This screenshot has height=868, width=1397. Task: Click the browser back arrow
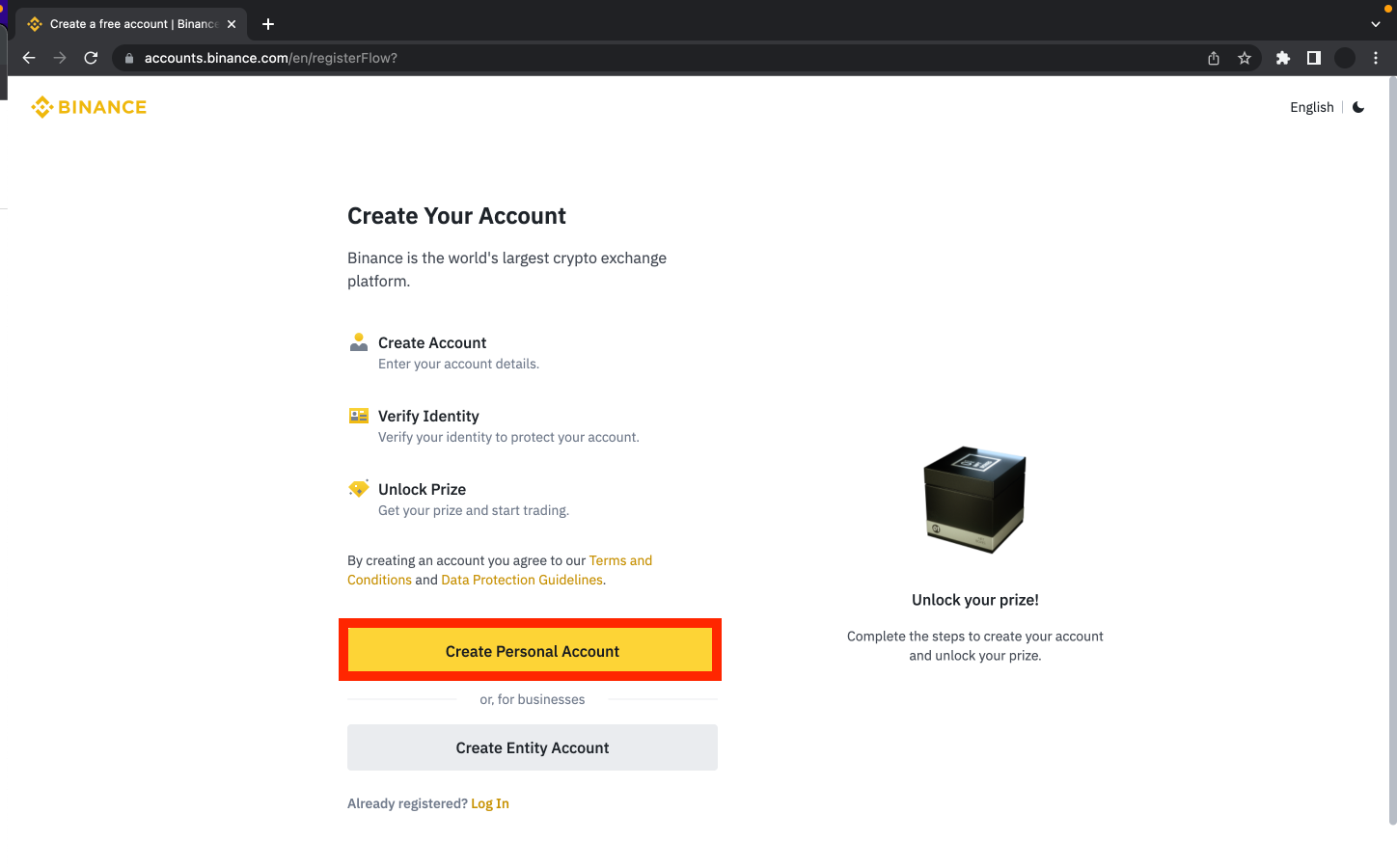pos(29,58)
